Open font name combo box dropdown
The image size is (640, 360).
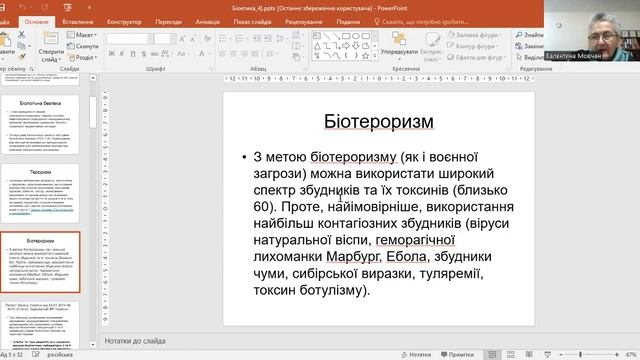click(x=150, y=39)
